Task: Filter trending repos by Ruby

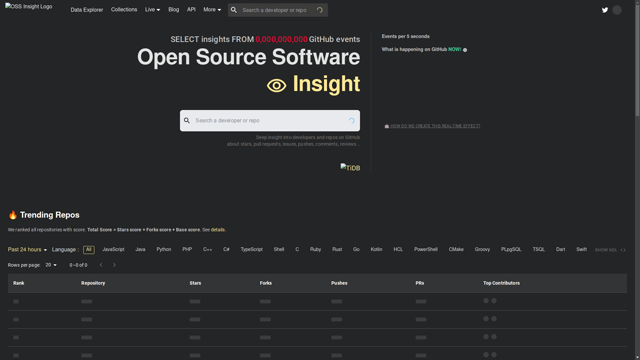Action: click(315, 249)
